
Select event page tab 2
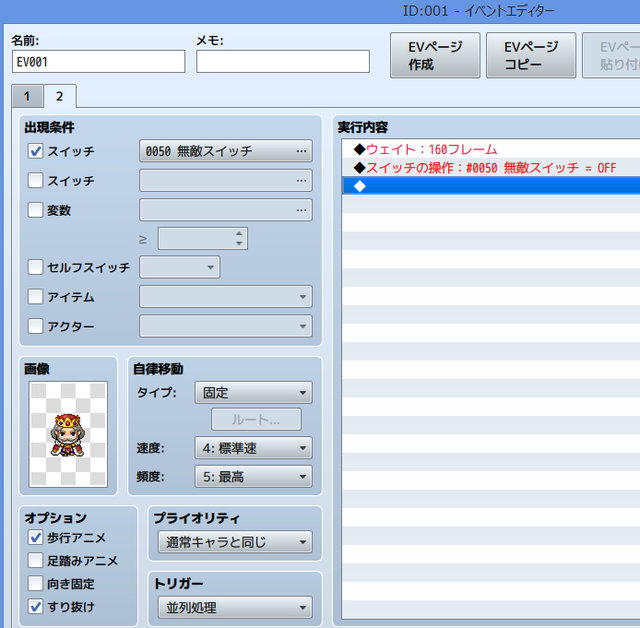(60, 96)
